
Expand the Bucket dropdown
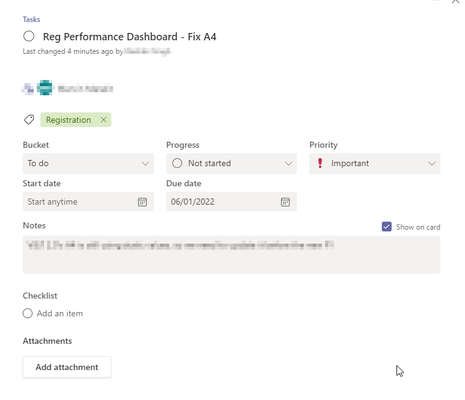88,163
